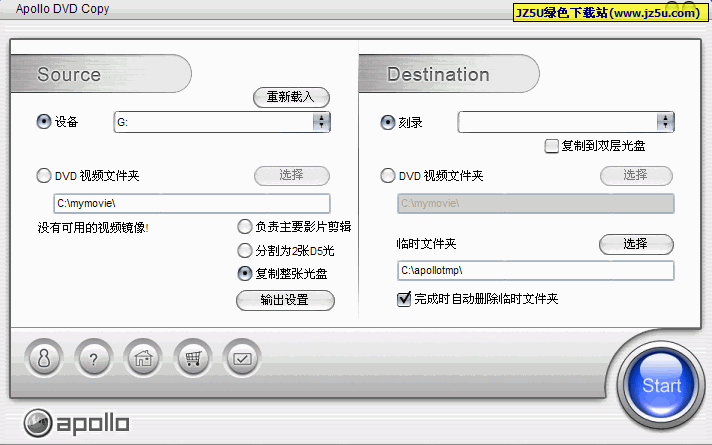Click source path field C:\mymovie\

[192, 203]
